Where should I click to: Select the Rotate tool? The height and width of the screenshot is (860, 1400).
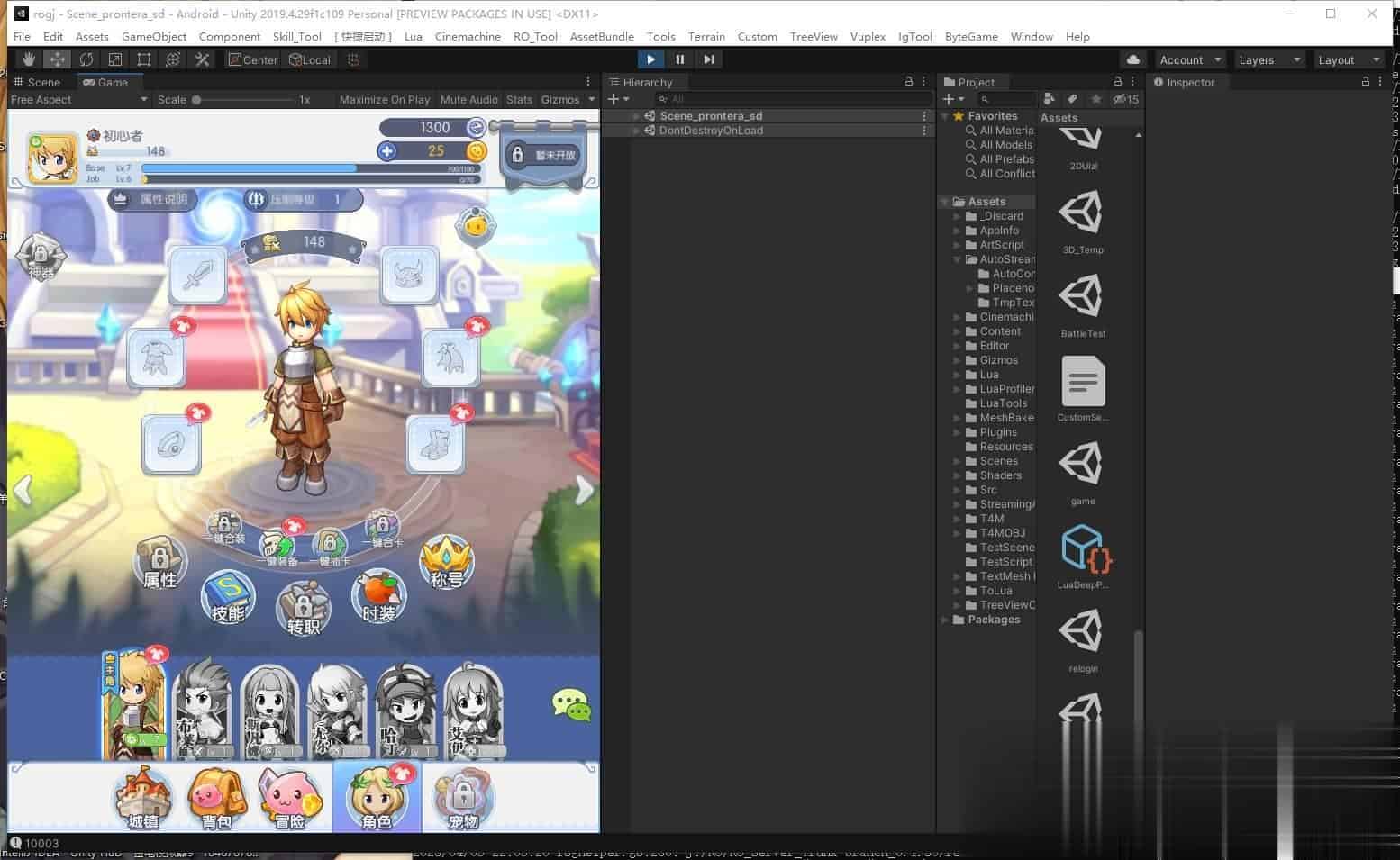point(86,59)
